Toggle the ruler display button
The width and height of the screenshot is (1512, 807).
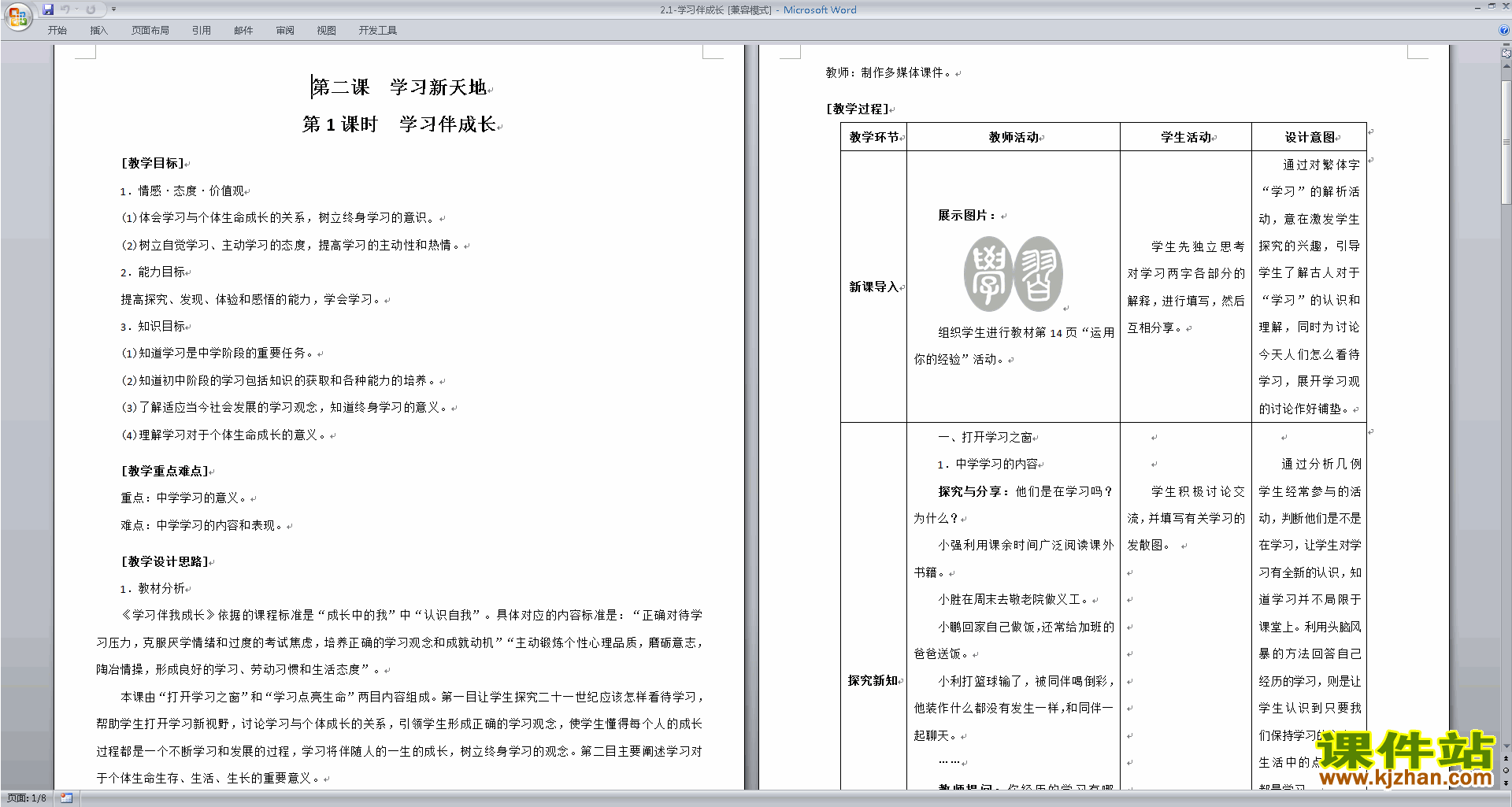[x=1506, y=54]
